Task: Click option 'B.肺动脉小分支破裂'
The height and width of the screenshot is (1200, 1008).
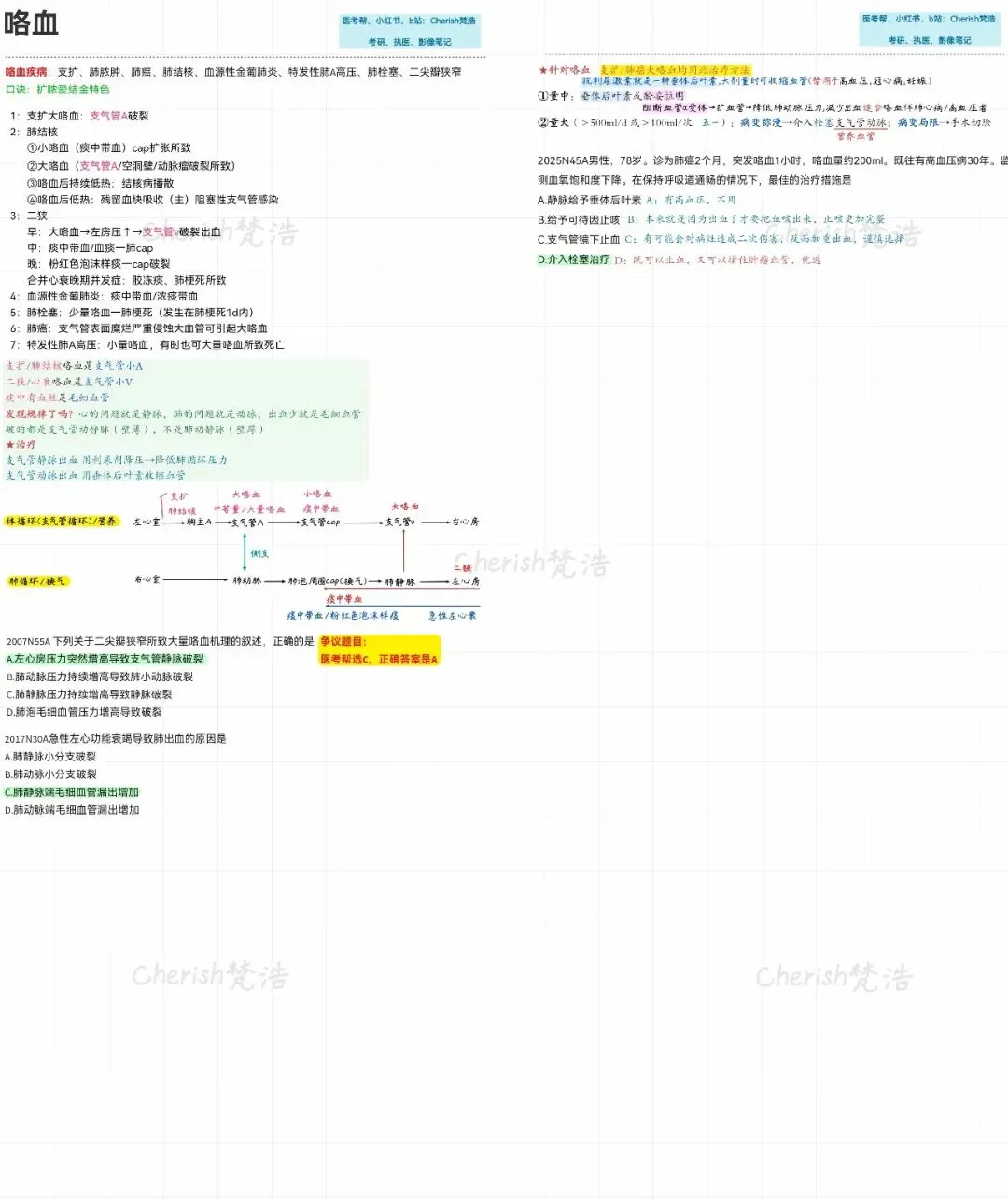Action: (x=50, y=774)
